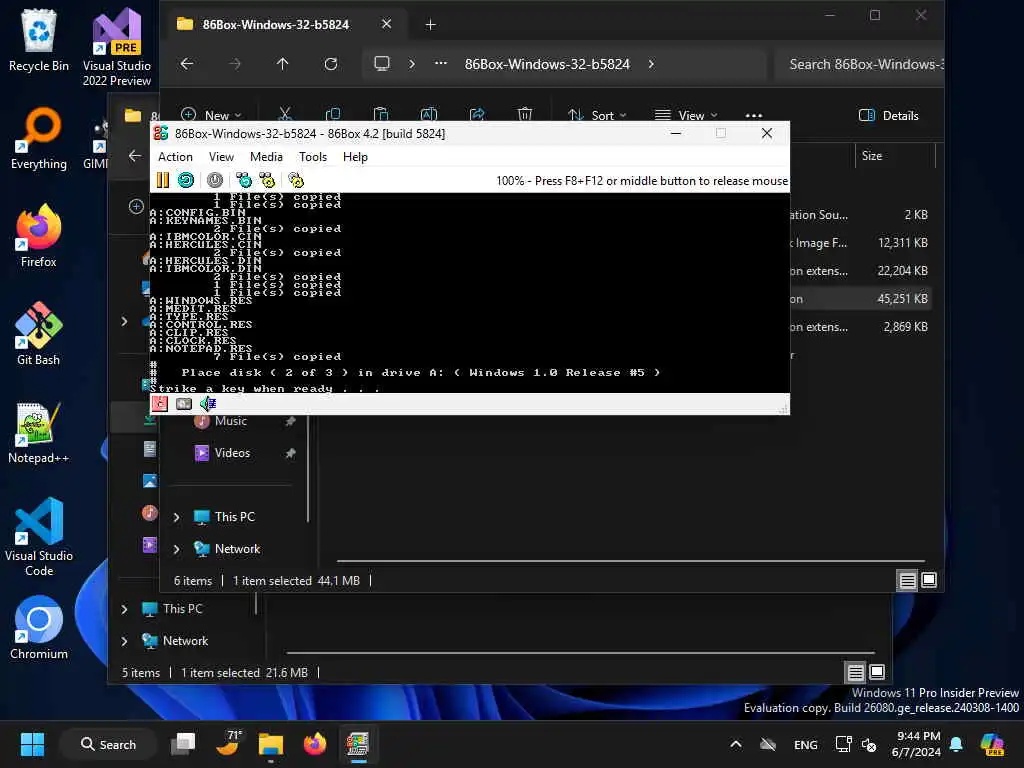
Task: Click the sound status bar icon
Action: click(x=208, y=404)
